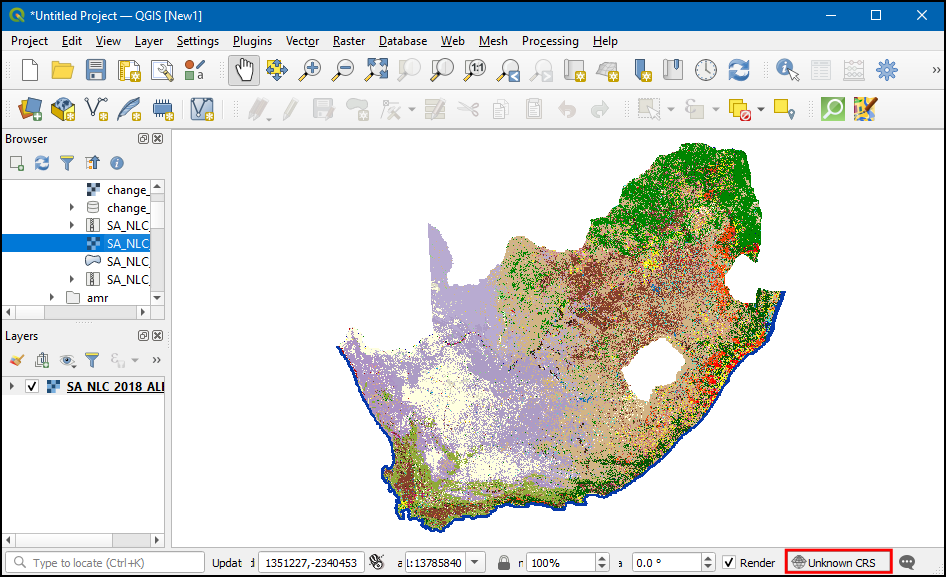Expand the amr folder in Browser

tap(53, 298)
